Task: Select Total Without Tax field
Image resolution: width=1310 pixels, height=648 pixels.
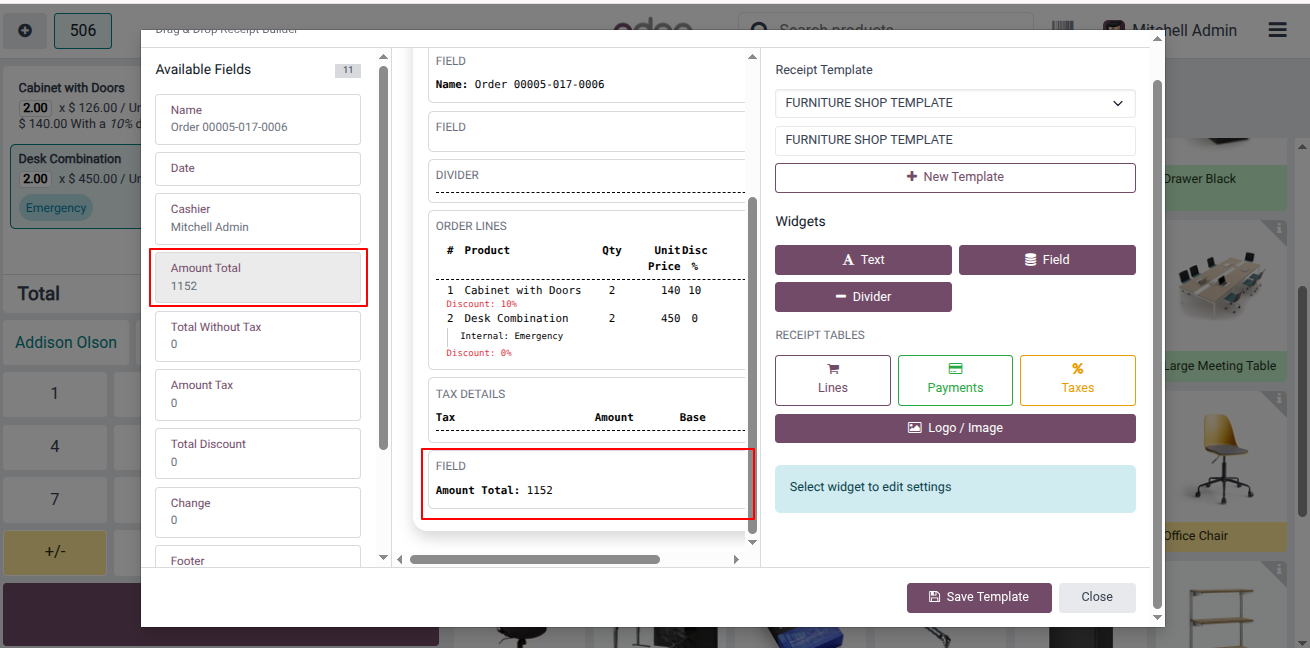Action: 258,336
